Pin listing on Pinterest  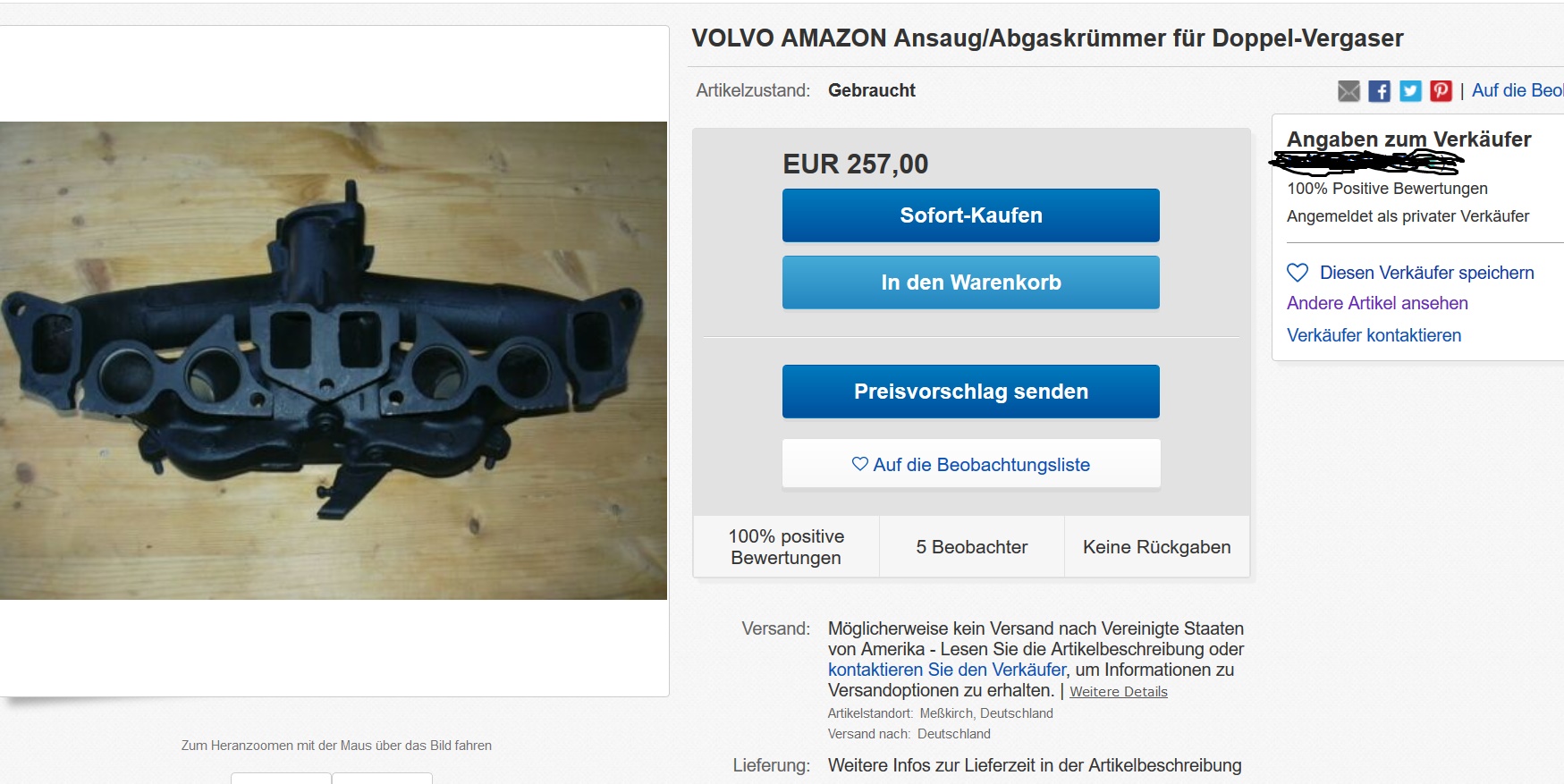point(1441,91)
